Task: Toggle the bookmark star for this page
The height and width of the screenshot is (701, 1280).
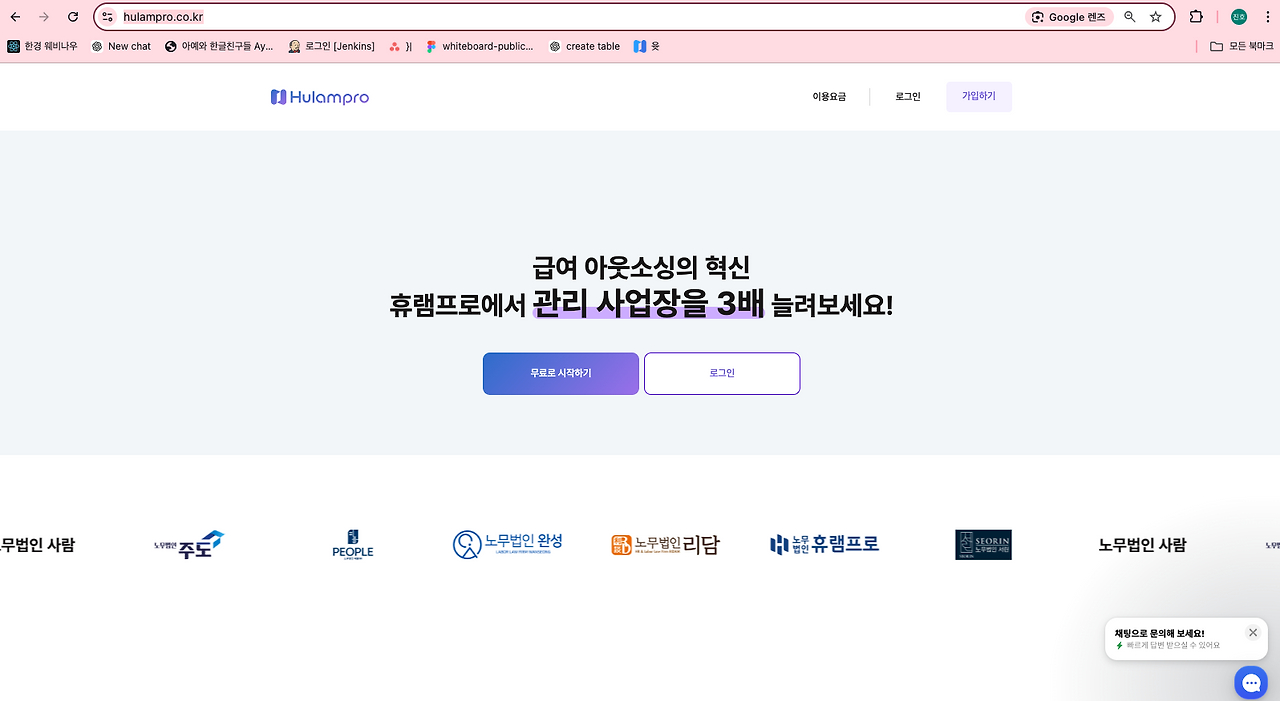Action: click(1155, 16)
